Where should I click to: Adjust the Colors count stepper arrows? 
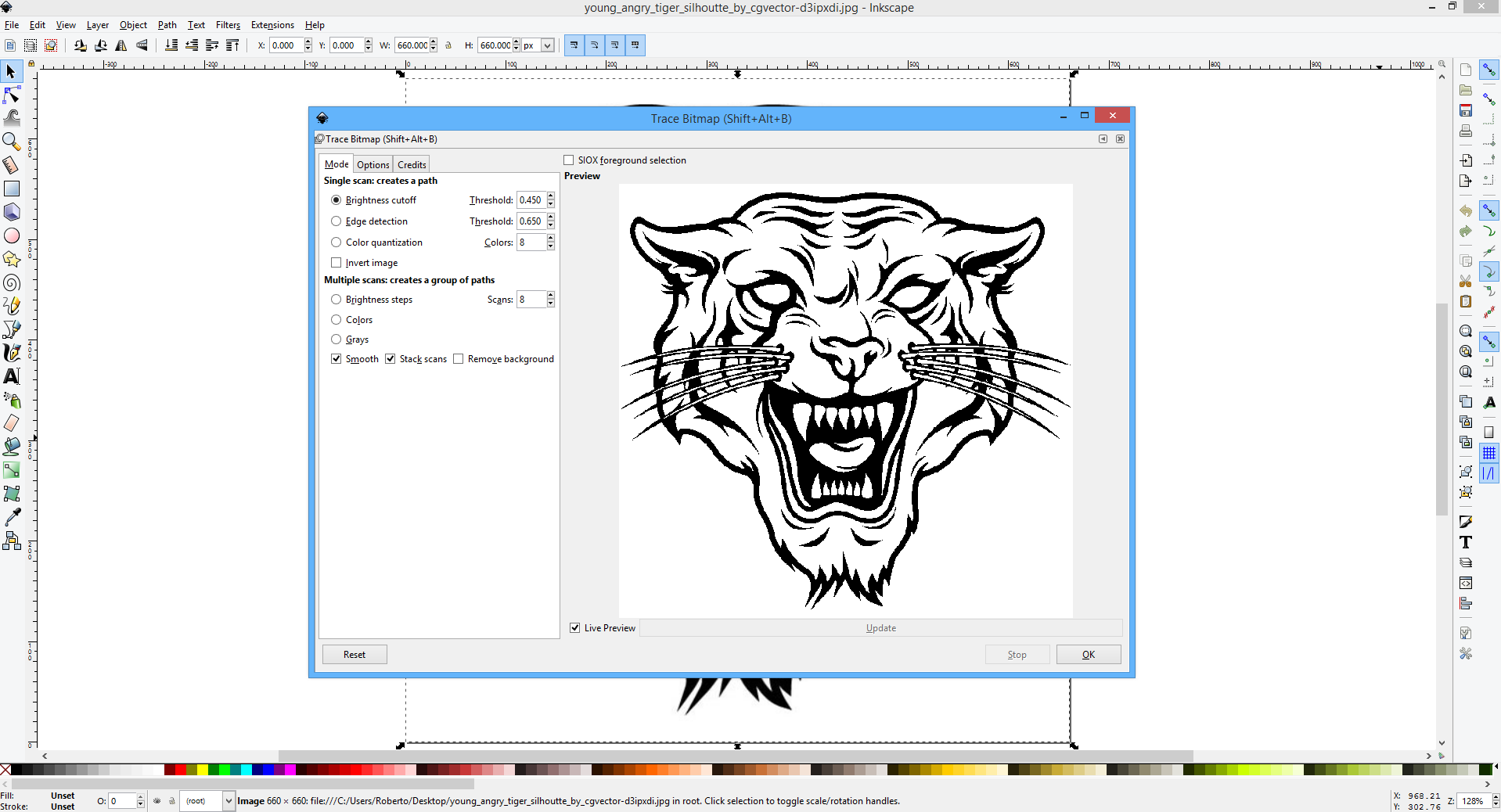coord(551,243)
